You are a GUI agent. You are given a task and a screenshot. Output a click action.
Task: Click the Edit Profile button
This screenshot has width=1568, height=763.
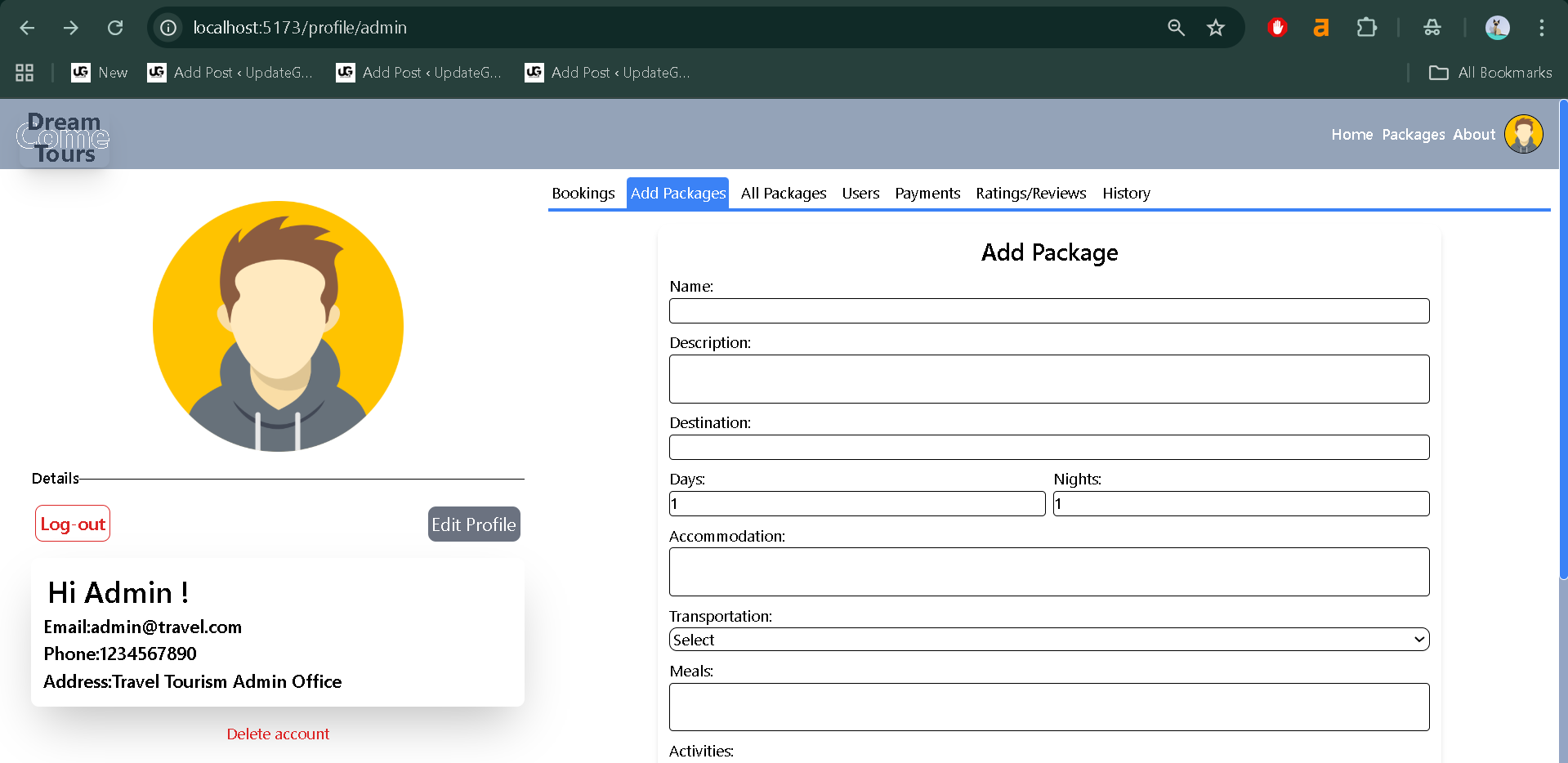474,524
